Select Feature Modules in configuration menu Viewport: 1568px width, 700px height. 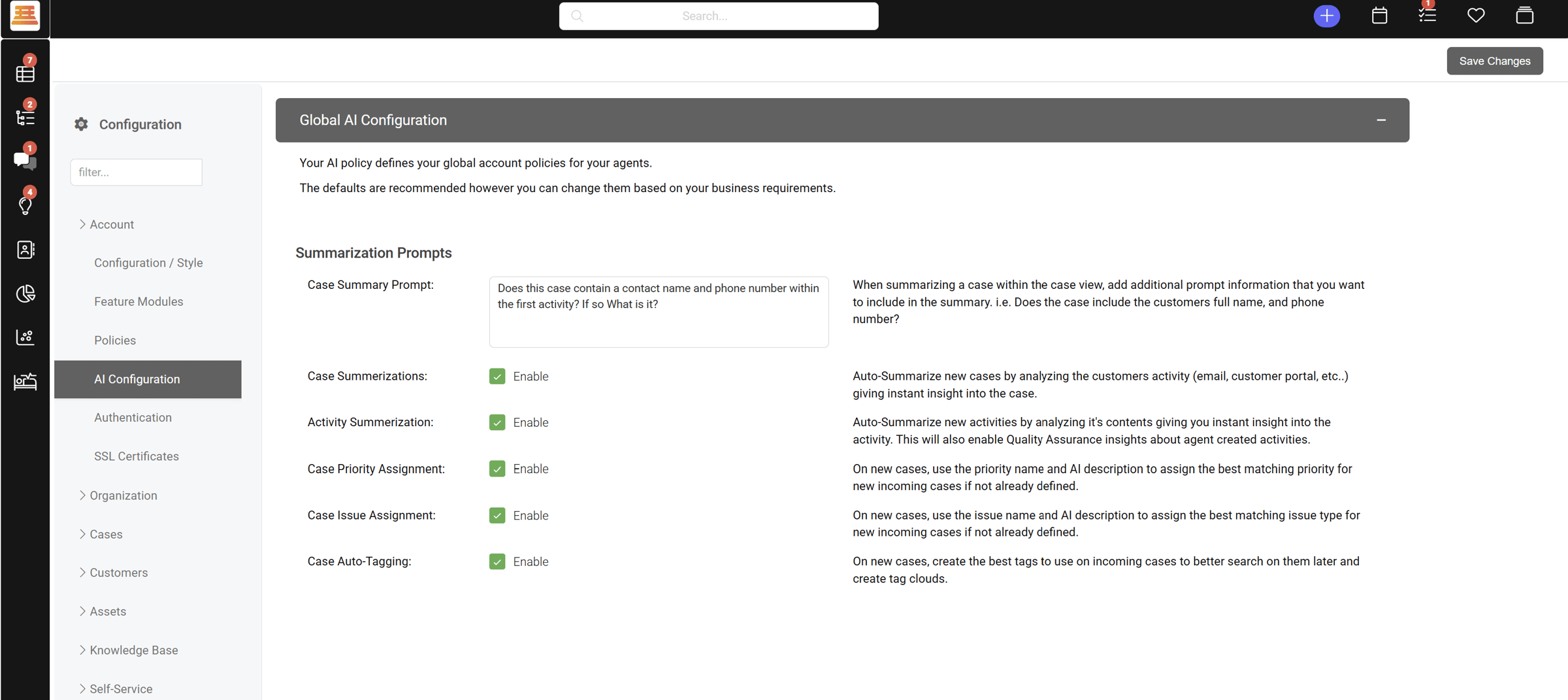(x=139, y=301)
